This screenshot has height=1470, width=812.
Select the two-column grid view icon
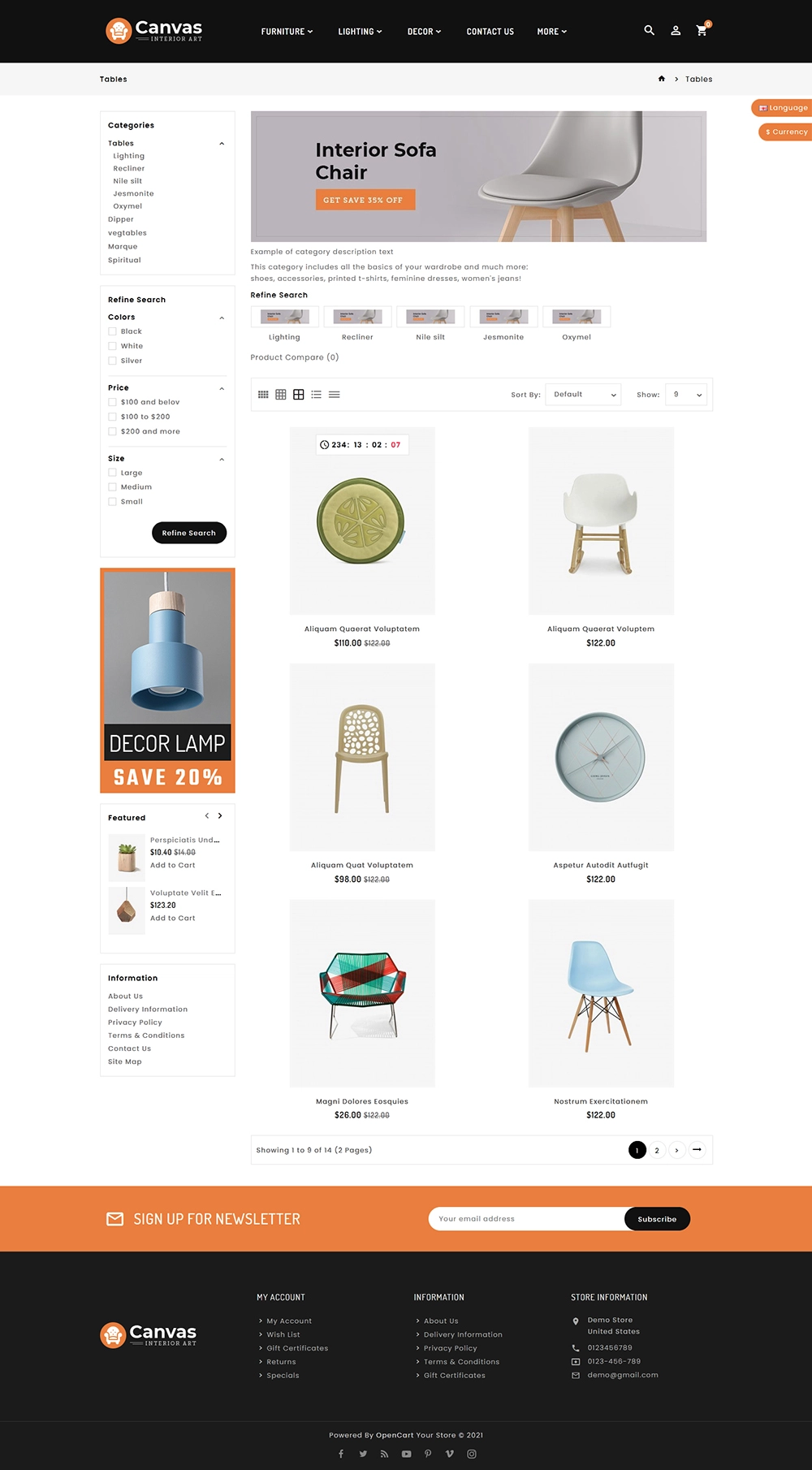[299, 395]
